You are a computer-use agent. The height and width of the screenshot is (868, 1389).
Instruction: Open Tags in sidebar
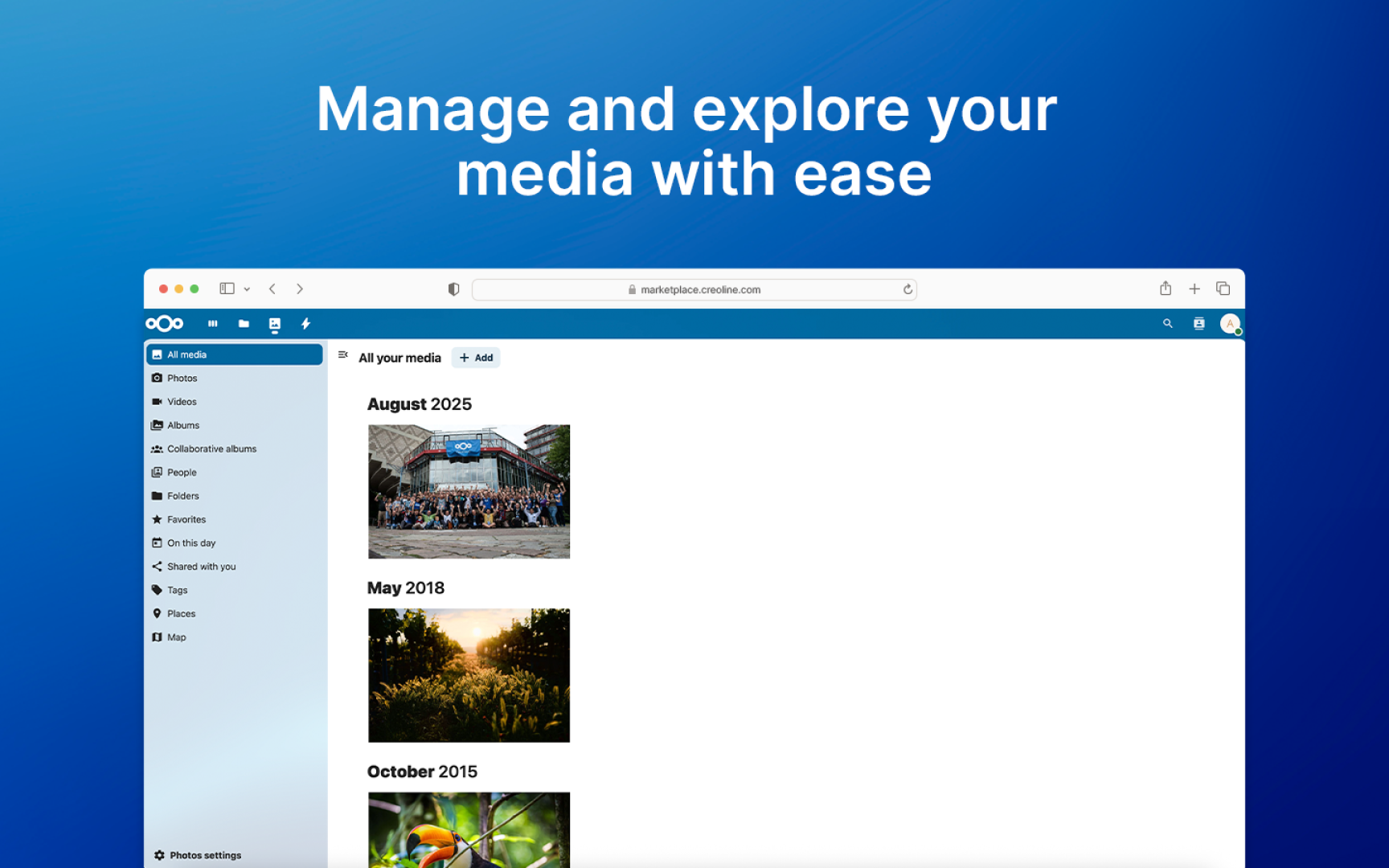(x=235, y=590)
